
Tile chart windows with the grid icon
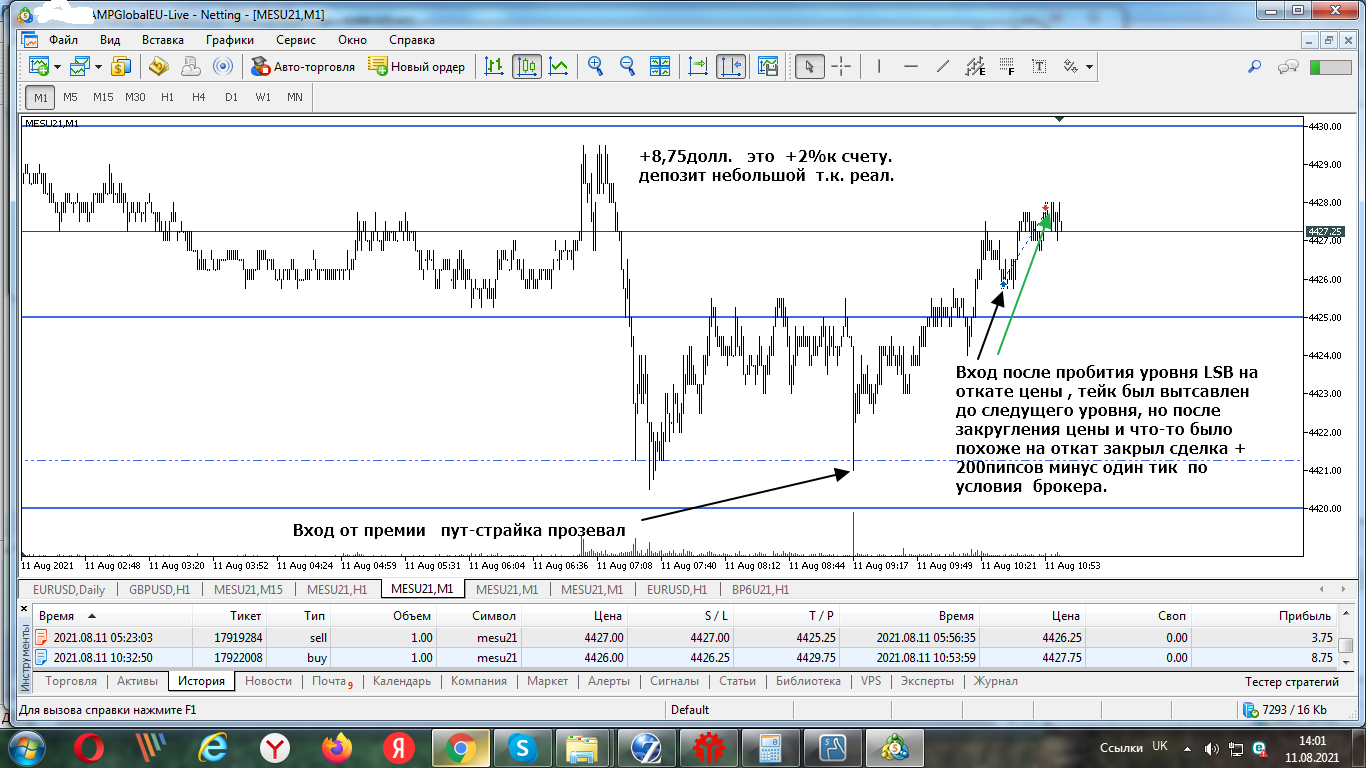[x=660, y=67]
